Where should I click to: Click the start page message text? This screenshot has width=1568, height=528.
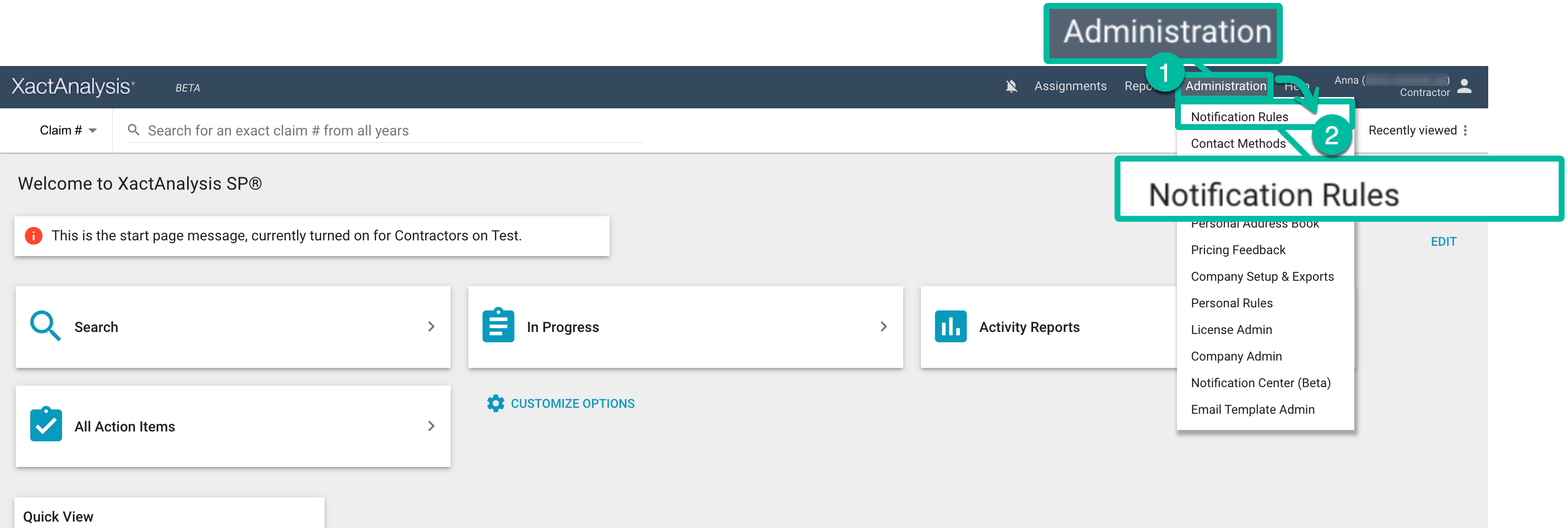click(x=286, y=236)
